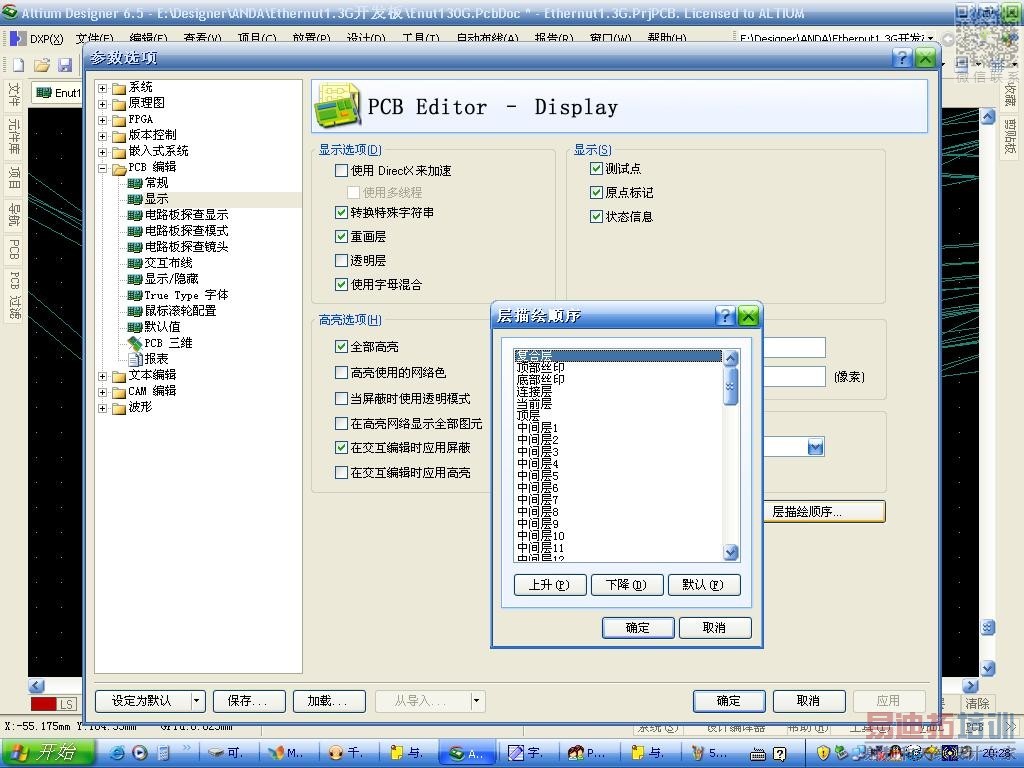Toggle 使用 DirectX 来加速 checkbox
1024x768 pixels.
click(x=341, y=170)
